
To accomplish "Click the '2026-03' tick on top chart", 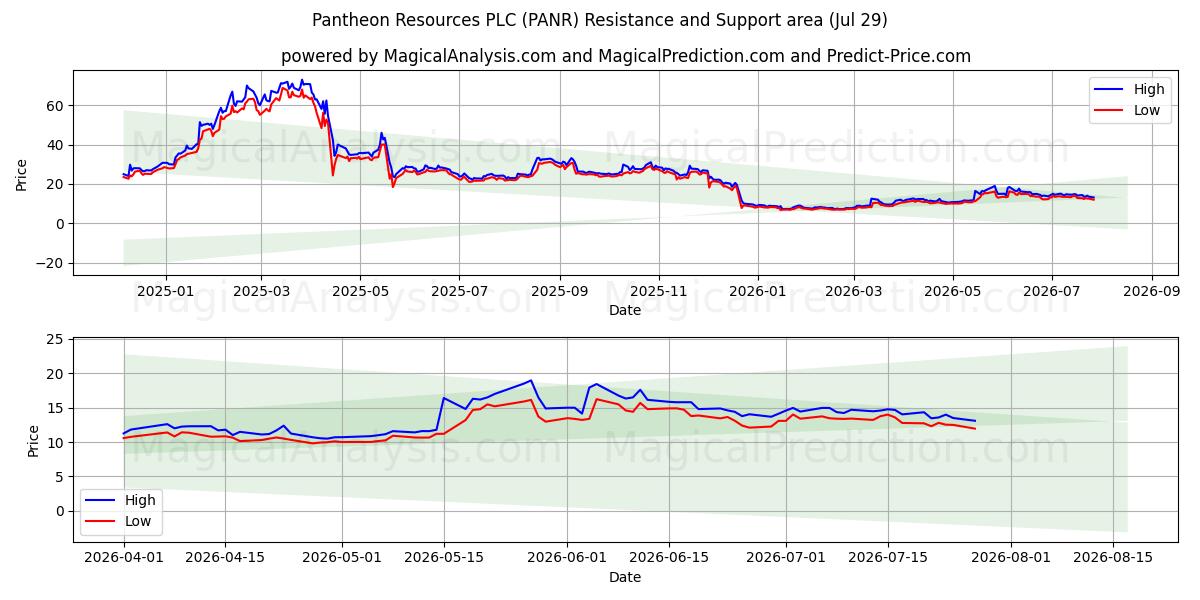I will click(854, 291).
